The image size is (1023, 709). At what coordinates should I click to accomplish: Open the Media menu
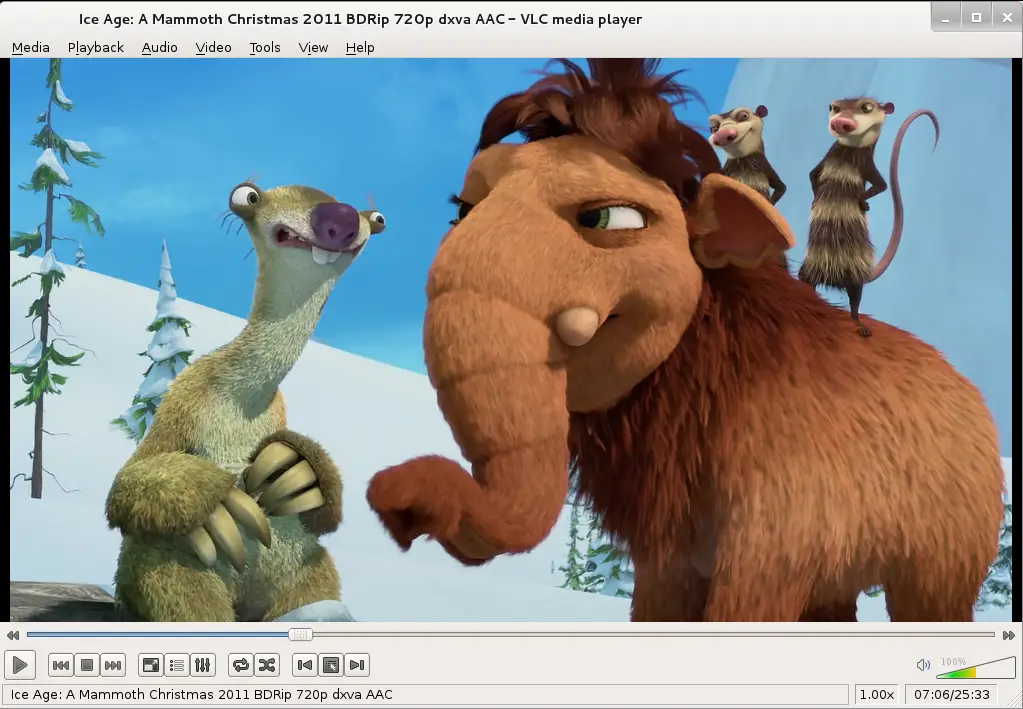coord(31,48)
